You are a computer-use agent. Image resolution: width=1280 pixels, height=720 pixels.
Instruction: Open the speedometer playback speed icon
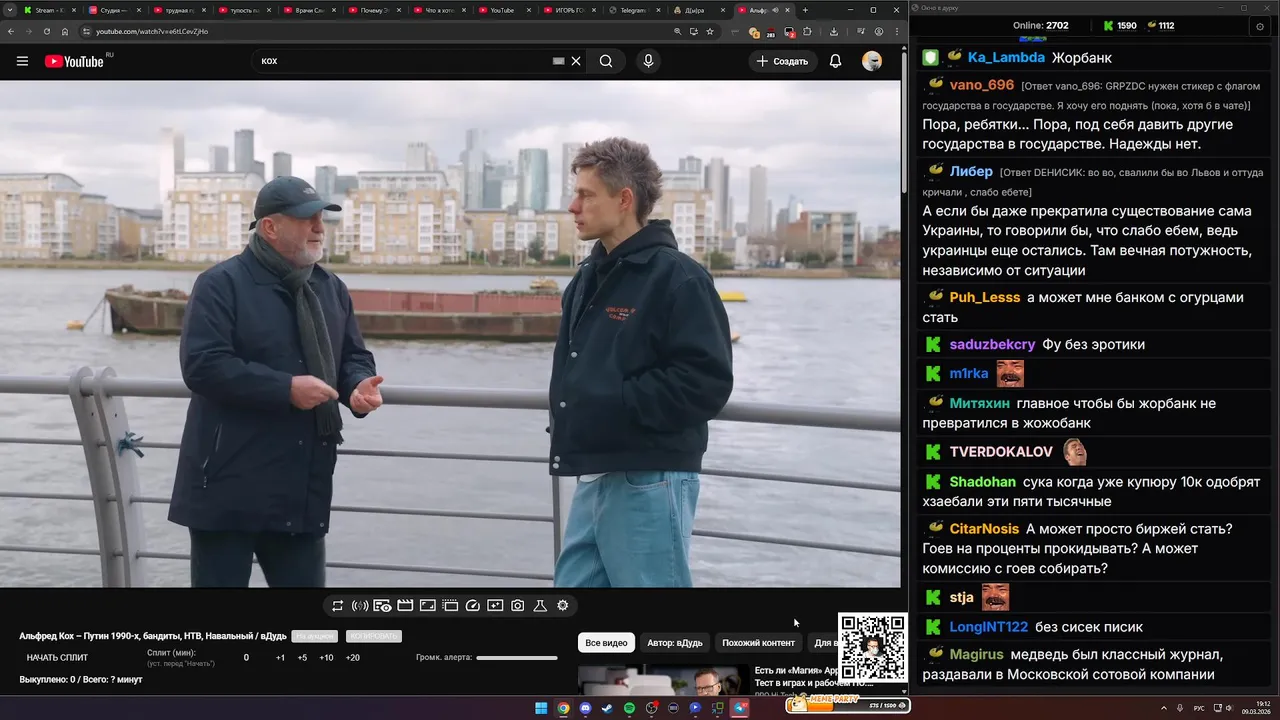[x=473, y=605]
